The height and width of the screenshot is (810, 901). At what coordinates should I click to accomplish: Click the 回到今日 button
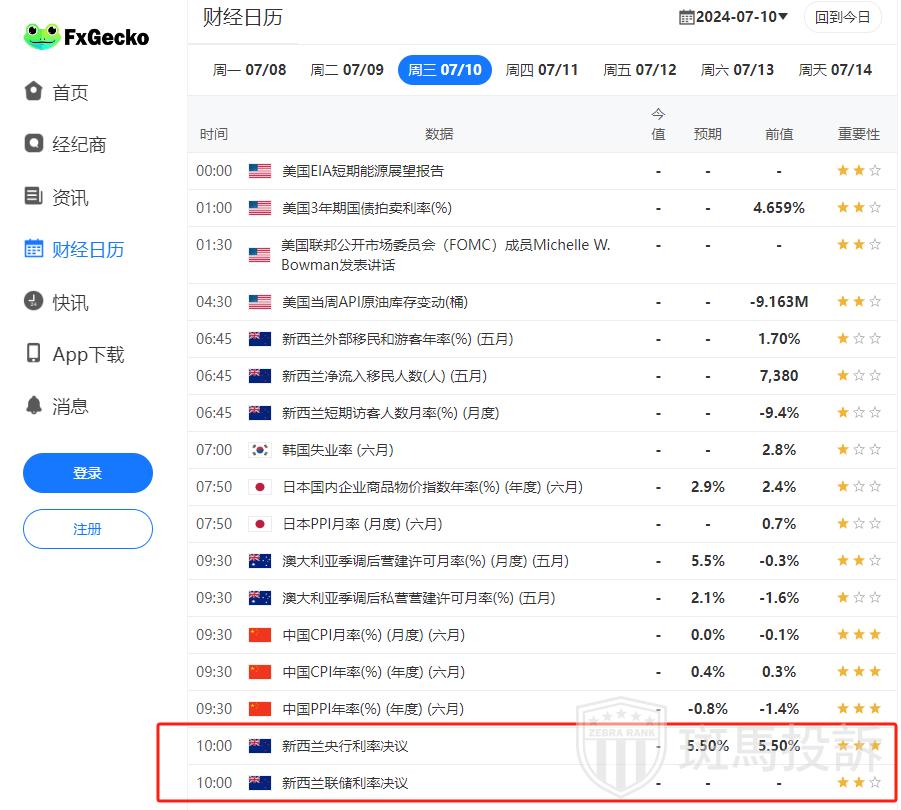pos(842,17)
